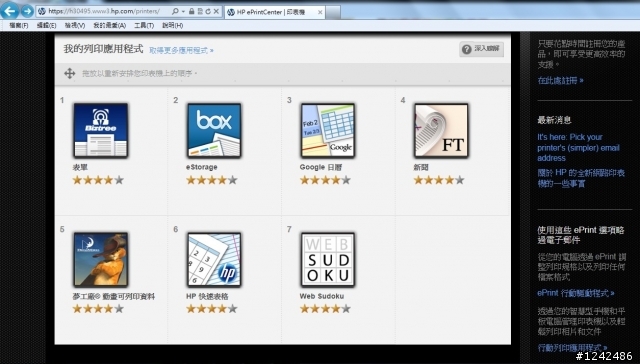Click the drag-to-reorder cross arrows icon
The width and height of the screenshot is (640, 364).
pyautogui.click(x=69, y=73)
